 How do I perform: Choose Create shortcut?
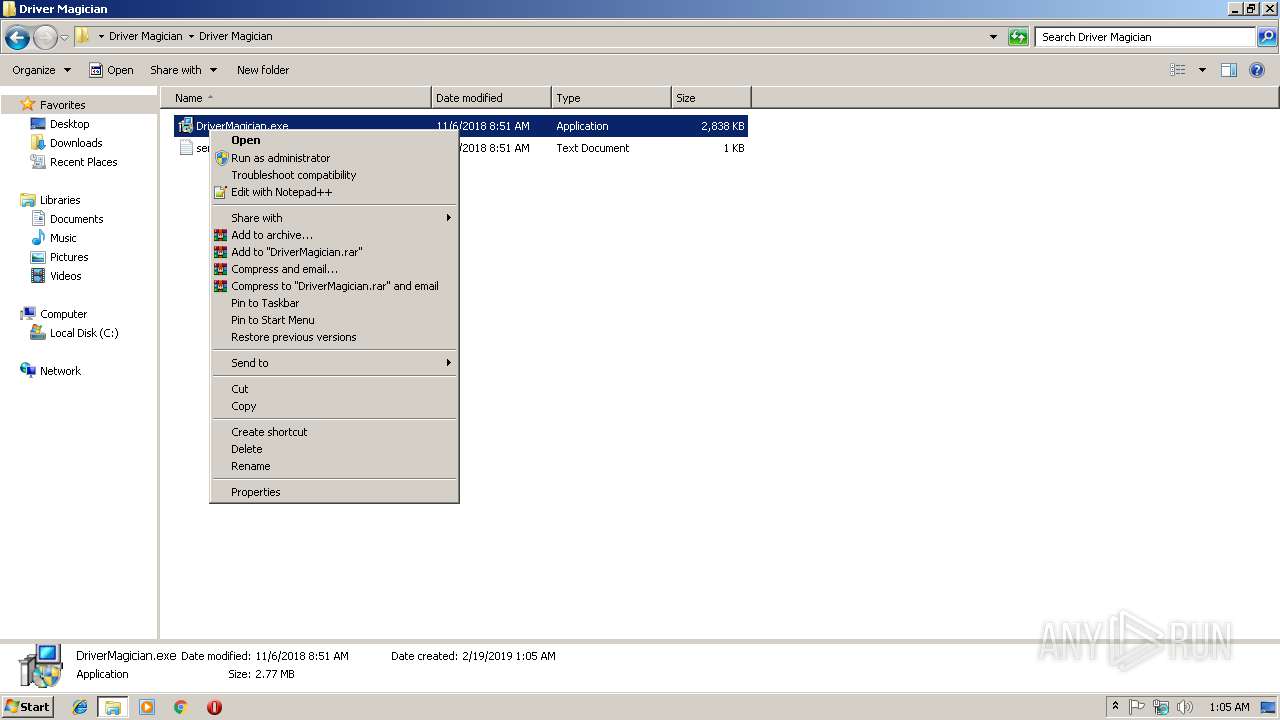334,432
